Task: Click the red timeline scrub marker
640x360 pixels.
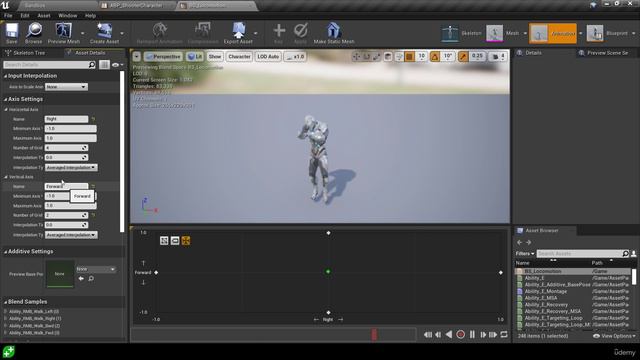Action: [374, 334]
